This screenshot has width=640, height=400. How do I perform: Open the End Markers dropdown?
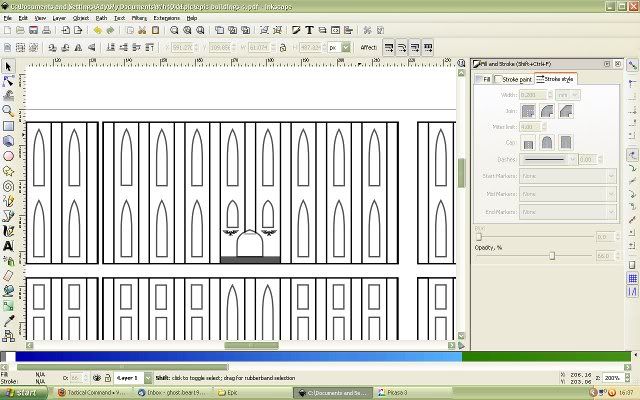pos(567,212)
